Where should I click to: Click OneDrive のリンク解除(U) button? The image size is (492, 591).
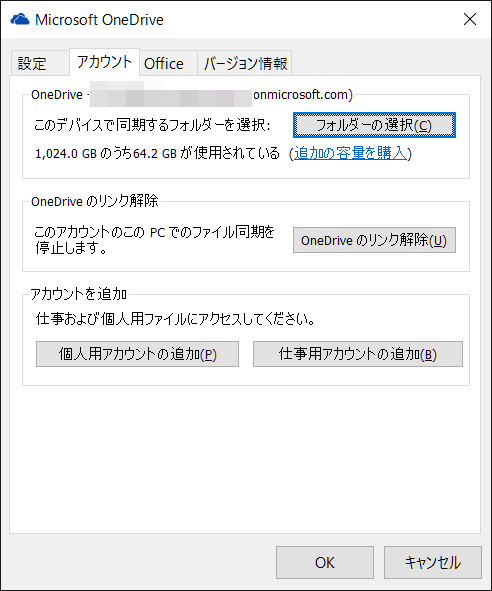[x=374, y=240]
